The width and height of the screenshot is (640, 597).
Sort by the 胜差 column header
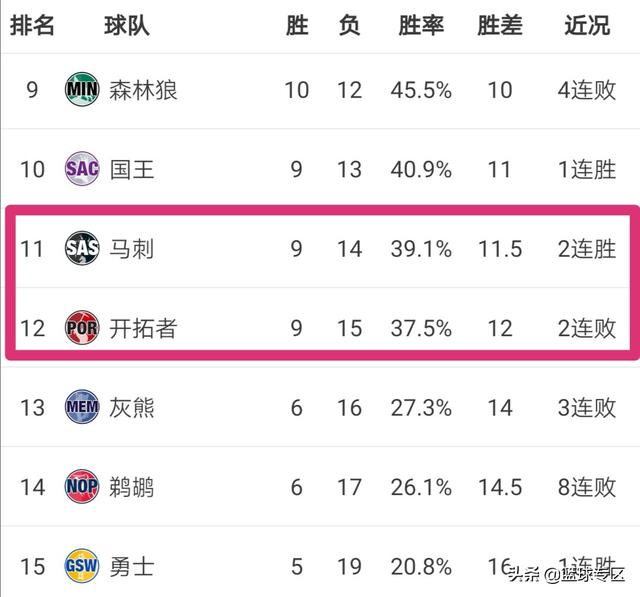[x=500, y=25]
